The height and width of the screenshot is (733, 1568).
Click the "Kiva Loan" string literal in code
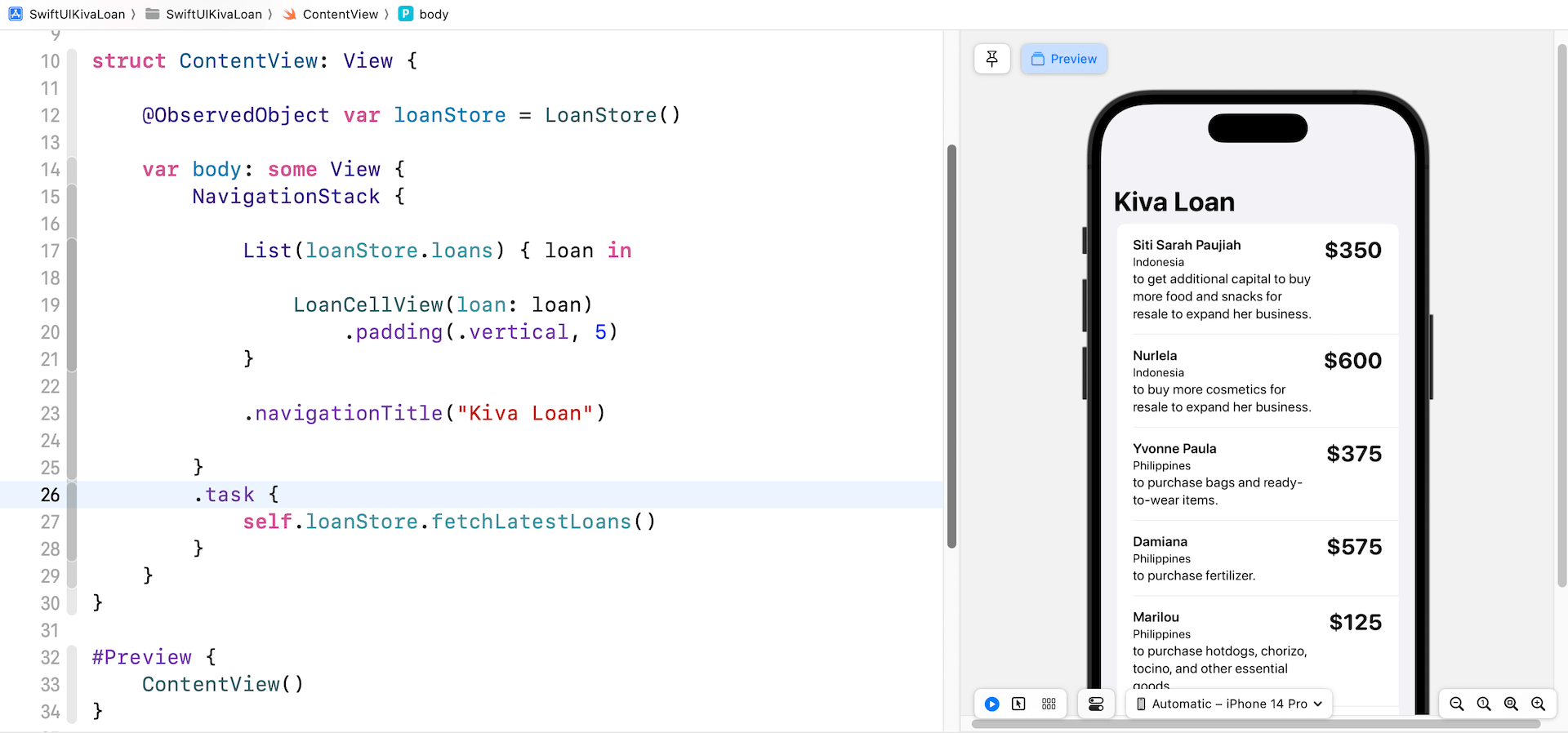[x=524, y=414]
